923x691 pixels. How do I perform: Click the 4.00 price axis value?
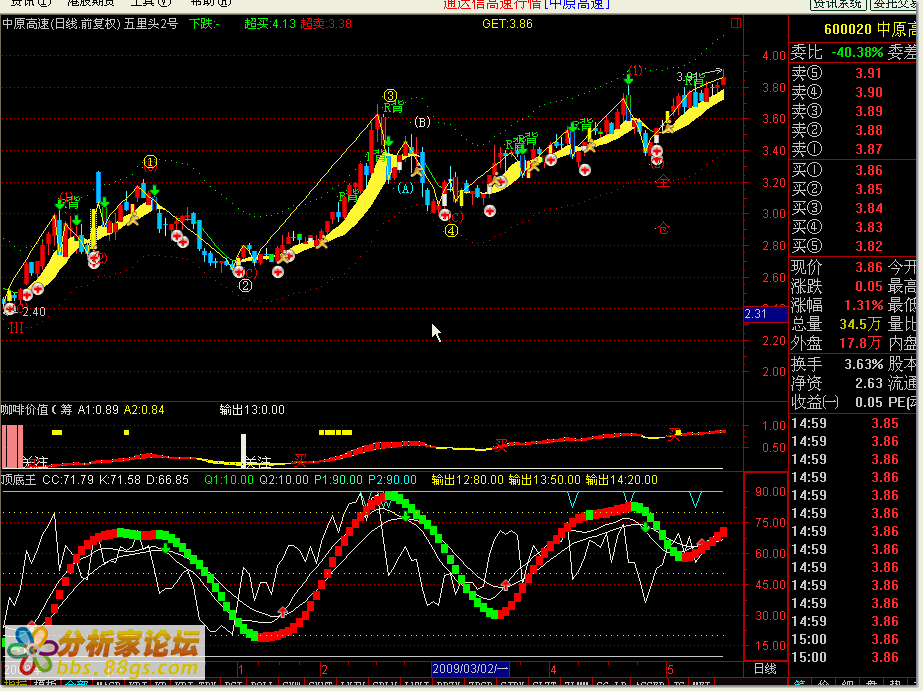click(x=773, y=56)
